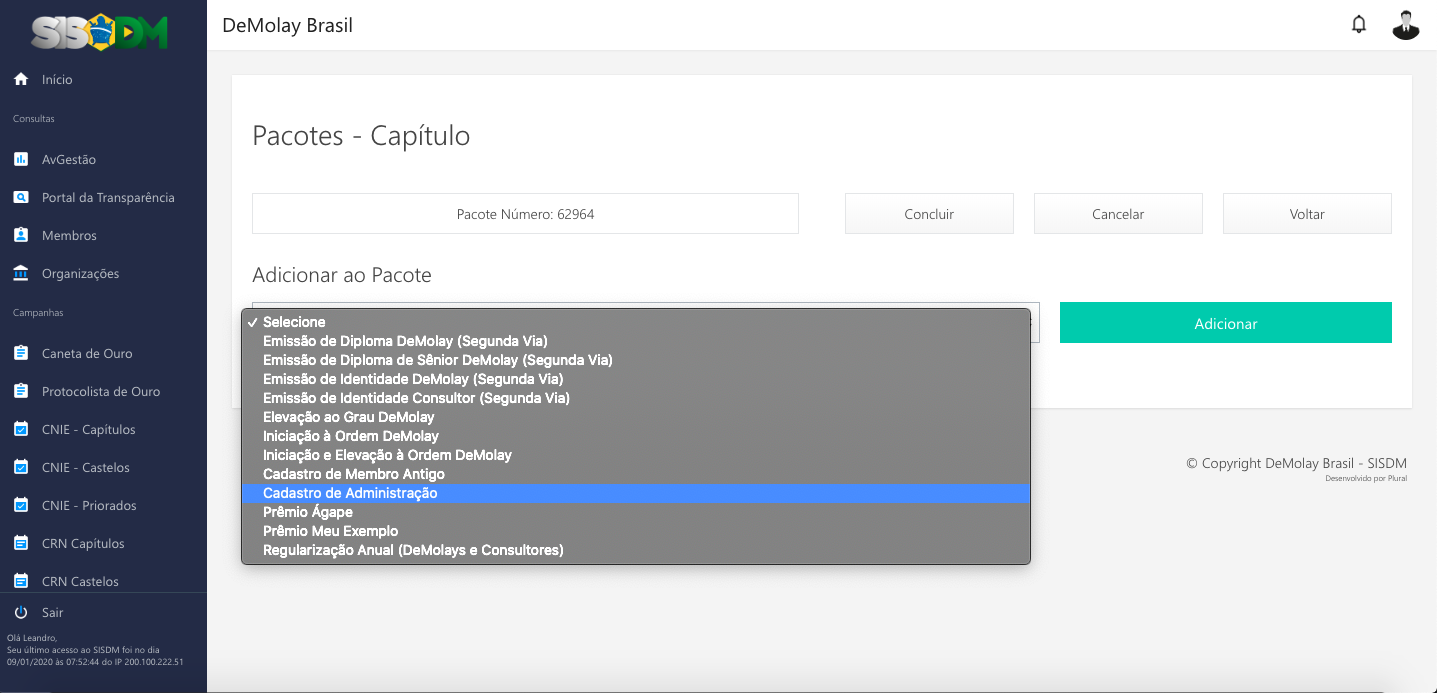Open the user profile avatar

coord(1405,25)
